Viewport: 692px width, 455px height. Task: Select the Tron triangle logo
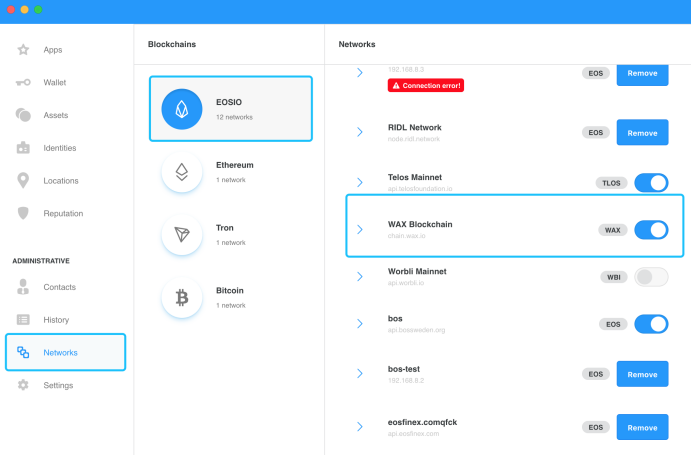tap(182, 235)
